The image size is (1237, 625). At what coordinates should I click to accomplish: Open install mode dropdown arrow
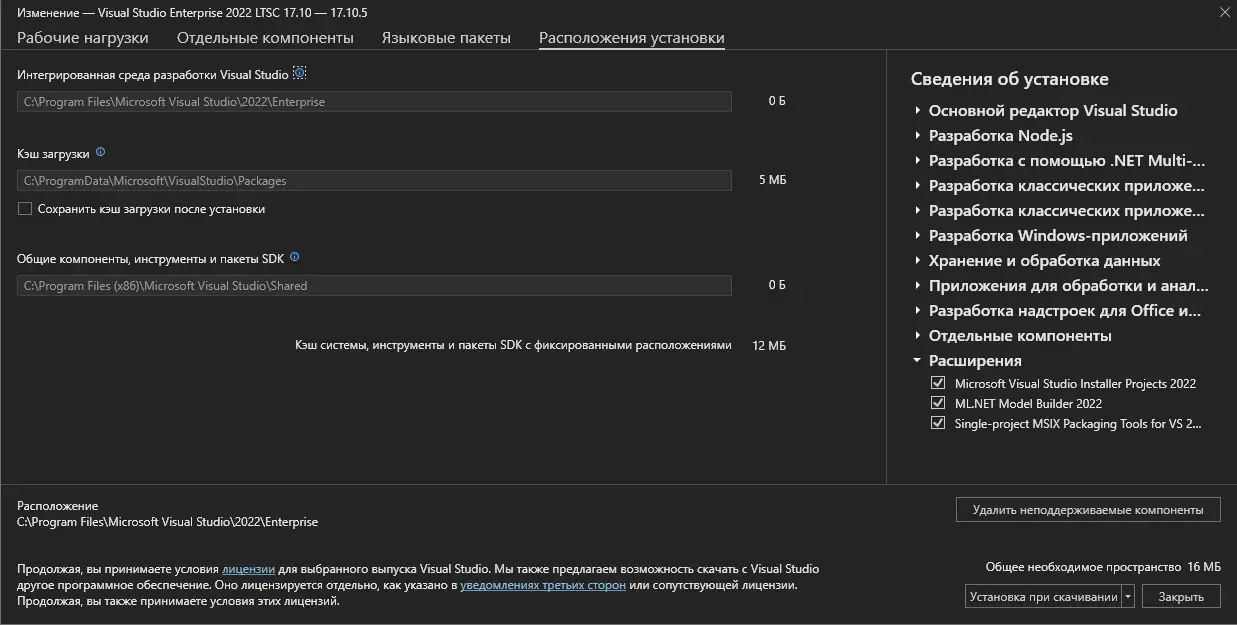(1128, 597)
